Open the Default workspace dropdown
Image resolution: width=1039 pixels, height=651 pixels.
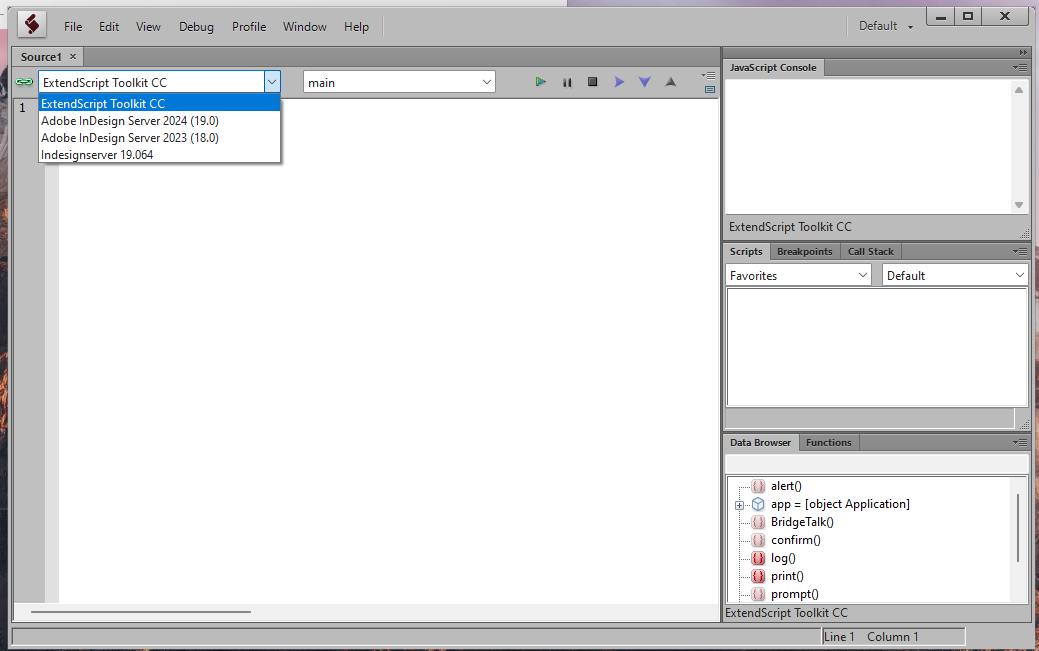pos(886,26)
